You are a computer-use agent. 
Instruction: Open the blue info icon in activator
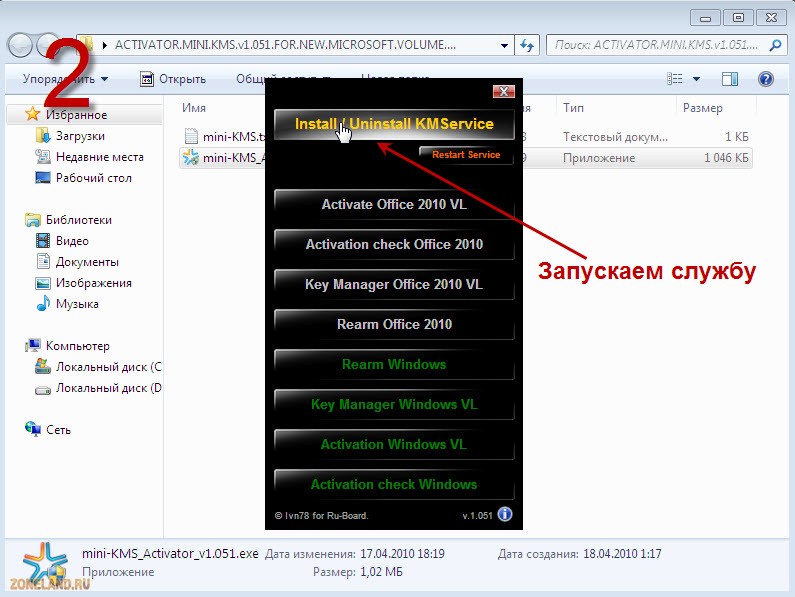tap(504, 514)
